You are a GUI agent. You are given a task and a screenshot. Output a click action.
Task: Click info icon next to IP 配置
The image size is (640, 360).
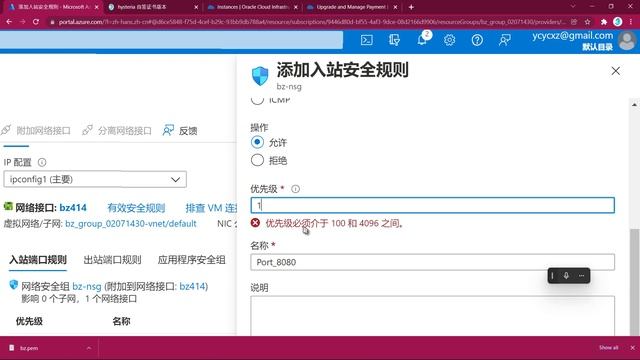42,162
